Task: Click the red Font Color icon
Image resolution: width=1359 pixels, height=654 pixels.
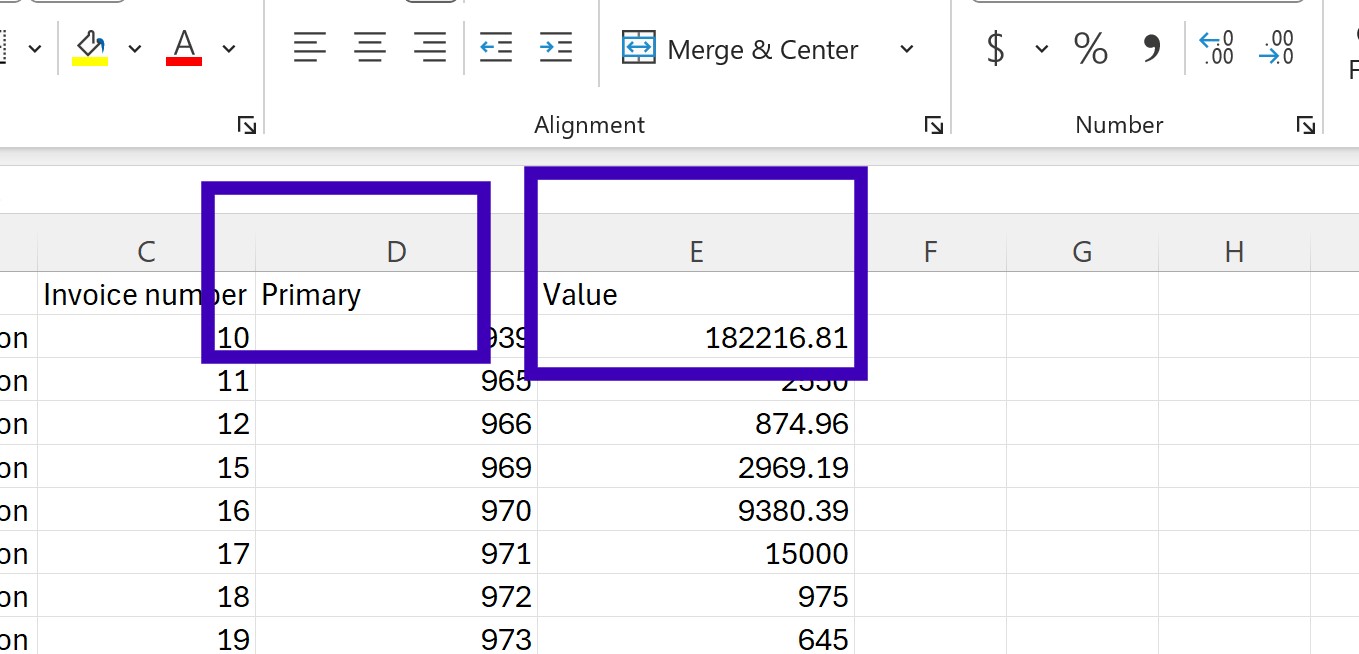Action: 184,47
